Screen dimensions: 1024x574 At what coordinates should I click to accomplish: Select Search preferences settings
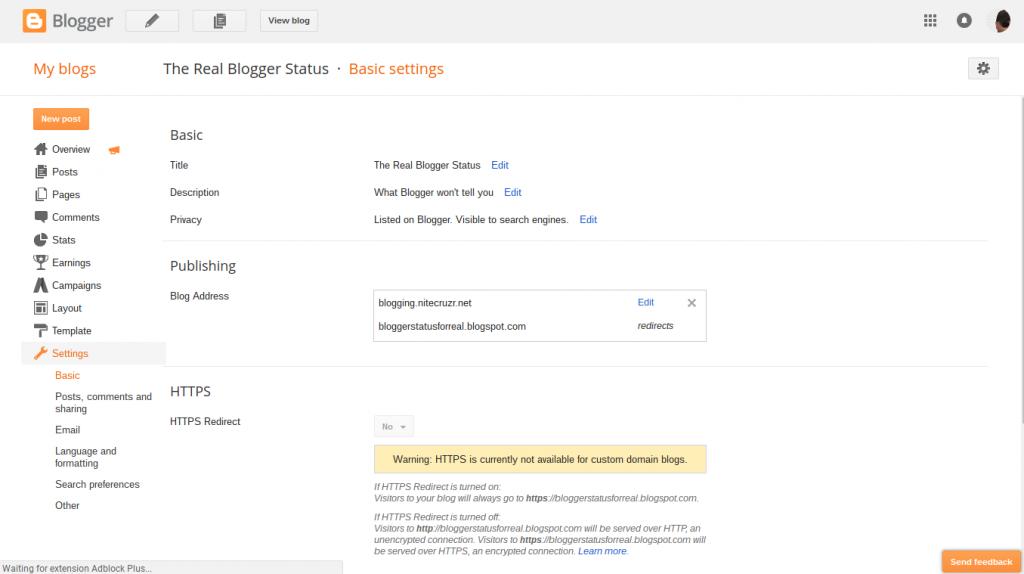click(97, 484)
